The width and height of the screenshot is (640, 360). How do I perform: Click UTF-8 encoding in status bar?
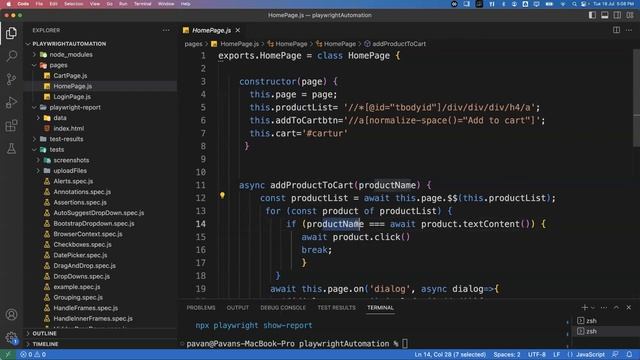pos(537,354)
